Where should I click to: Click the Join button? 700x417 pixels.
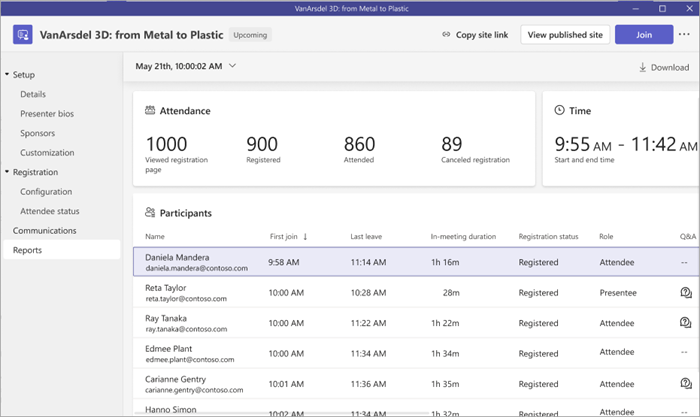[643, 35]
